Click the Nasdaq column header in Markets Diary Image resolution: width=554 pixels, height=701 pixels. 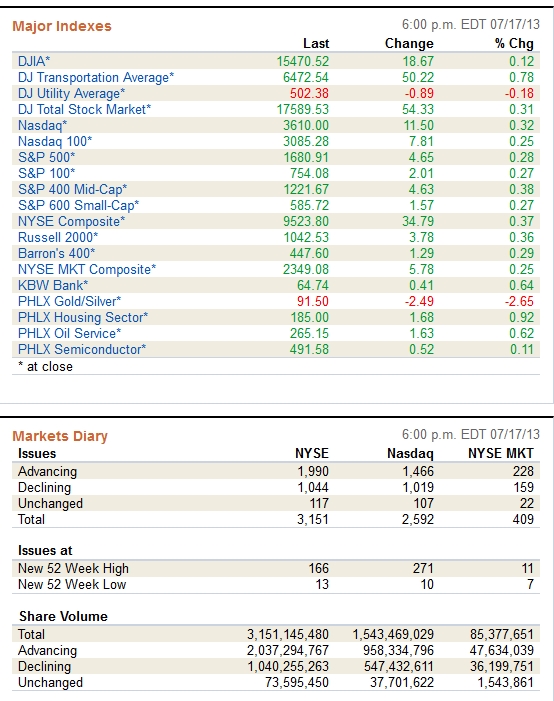pyautogui.click(x=410, y=453)
